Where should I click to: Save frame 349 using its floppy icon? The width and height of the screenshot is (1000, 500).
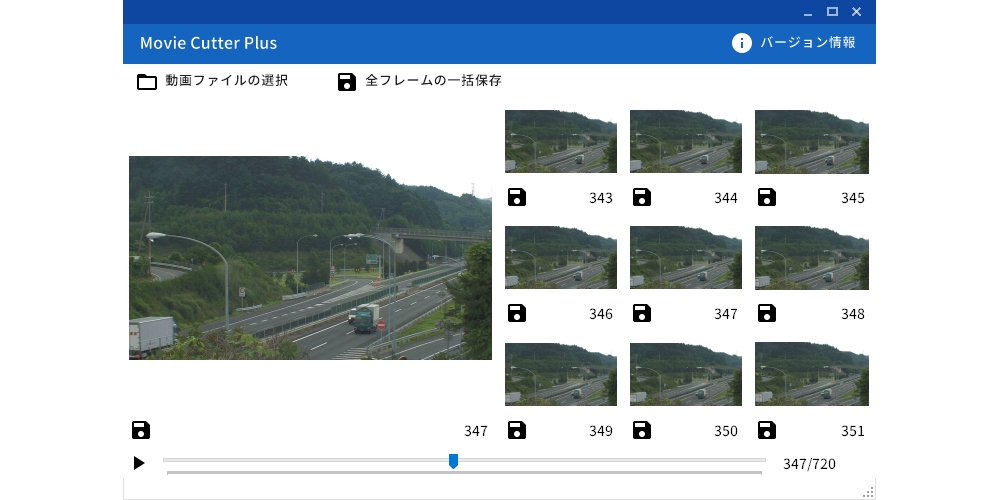click(517, 430)
